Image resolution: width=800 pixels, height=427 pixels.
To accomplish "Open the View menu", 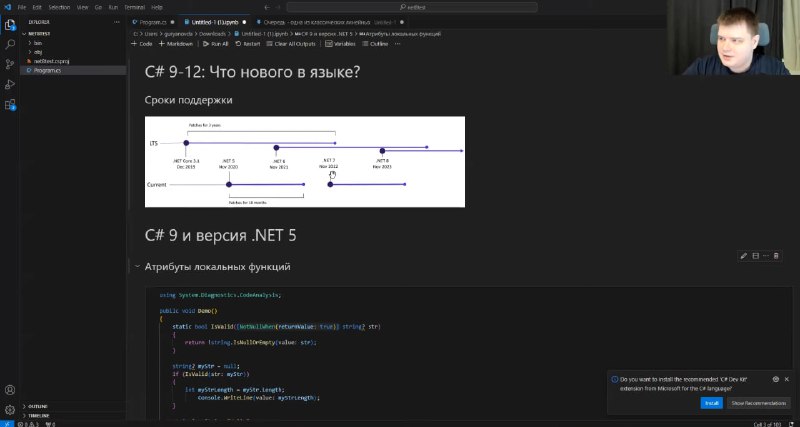I will [82, 7].
